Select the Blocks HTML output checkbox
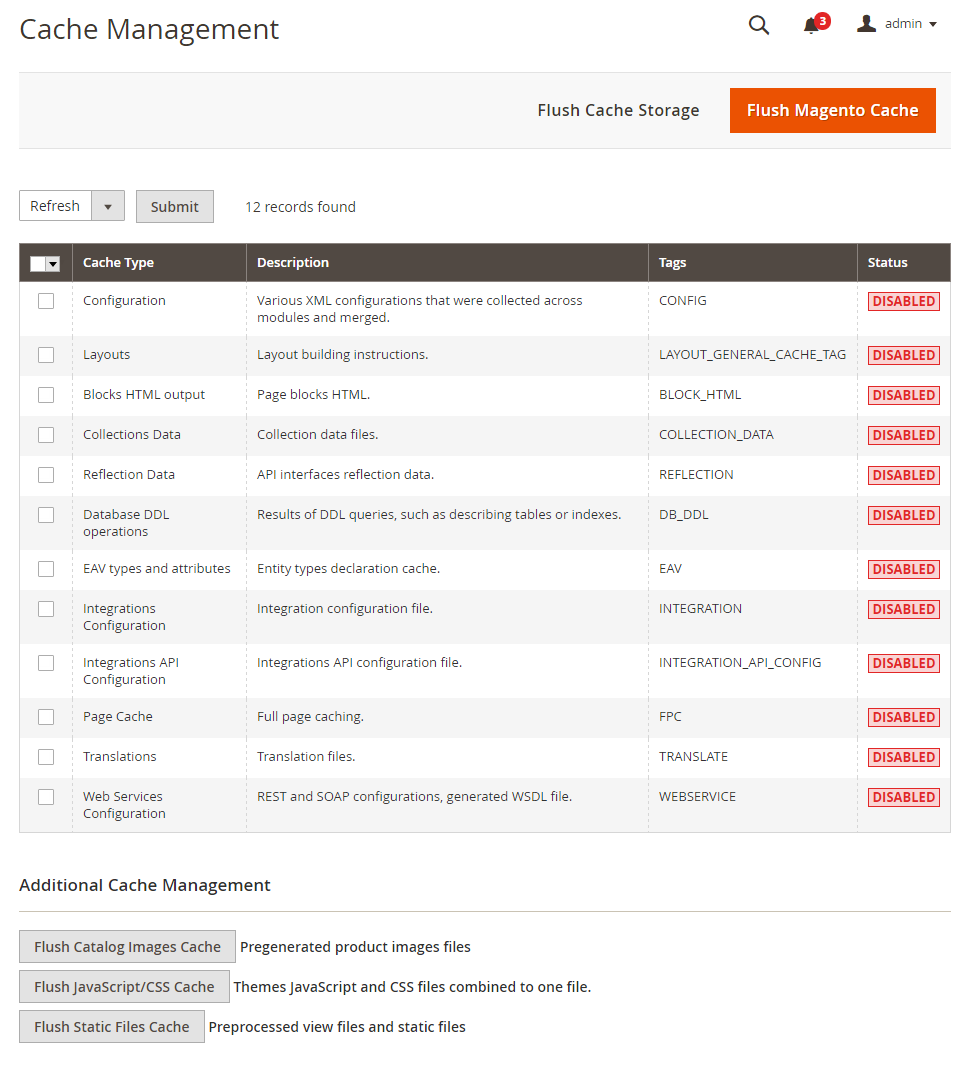 pyautogui.click(x=46, y=395)
